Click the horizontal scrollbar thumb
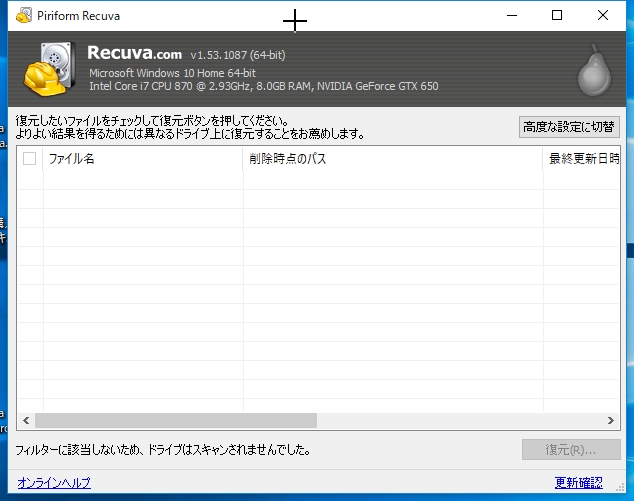 176,421
